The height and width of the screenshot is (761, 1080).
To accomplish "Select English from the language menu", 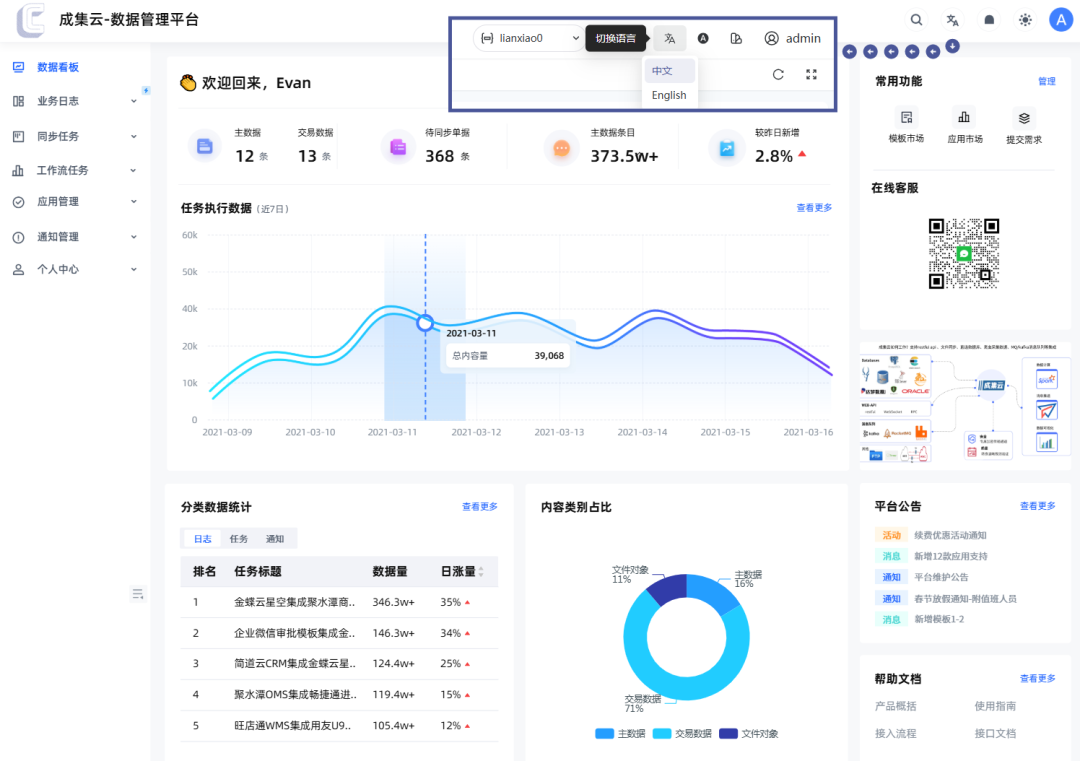I will [x=669, y=95].
